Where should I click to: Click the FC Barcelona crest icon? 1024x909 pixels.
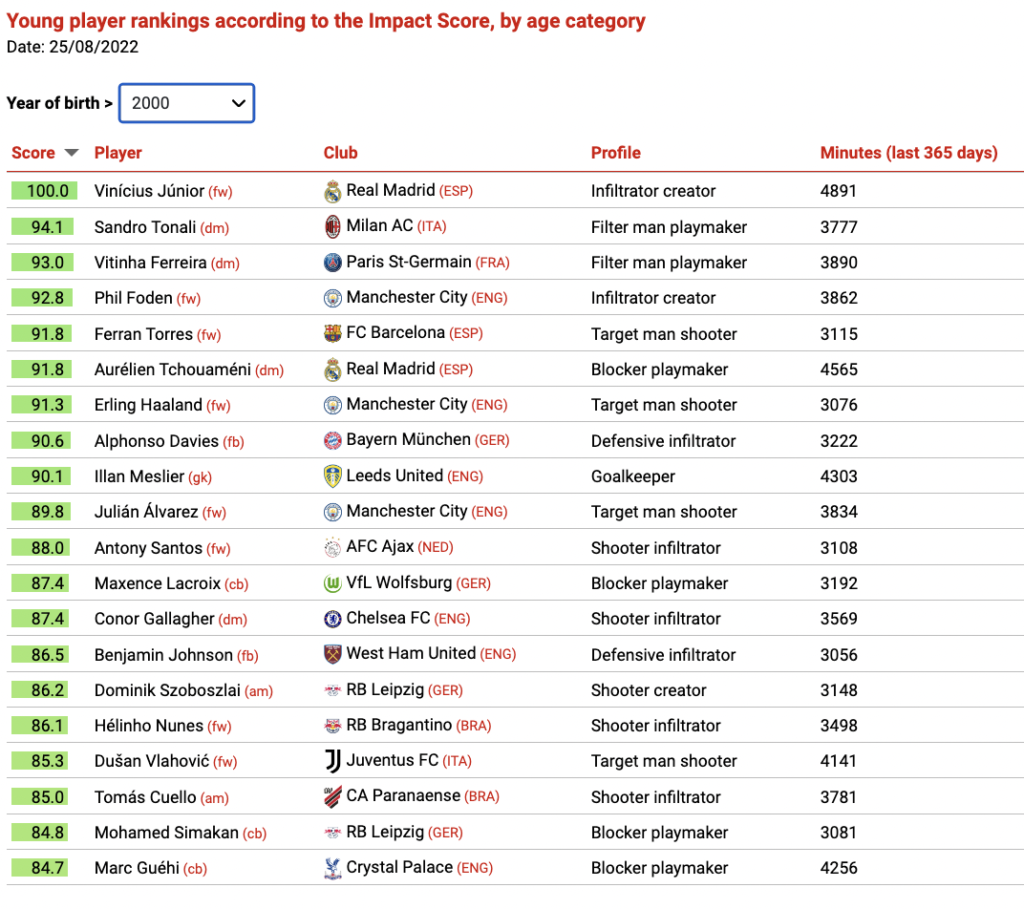pyautogui.click(x=332, y=334)
